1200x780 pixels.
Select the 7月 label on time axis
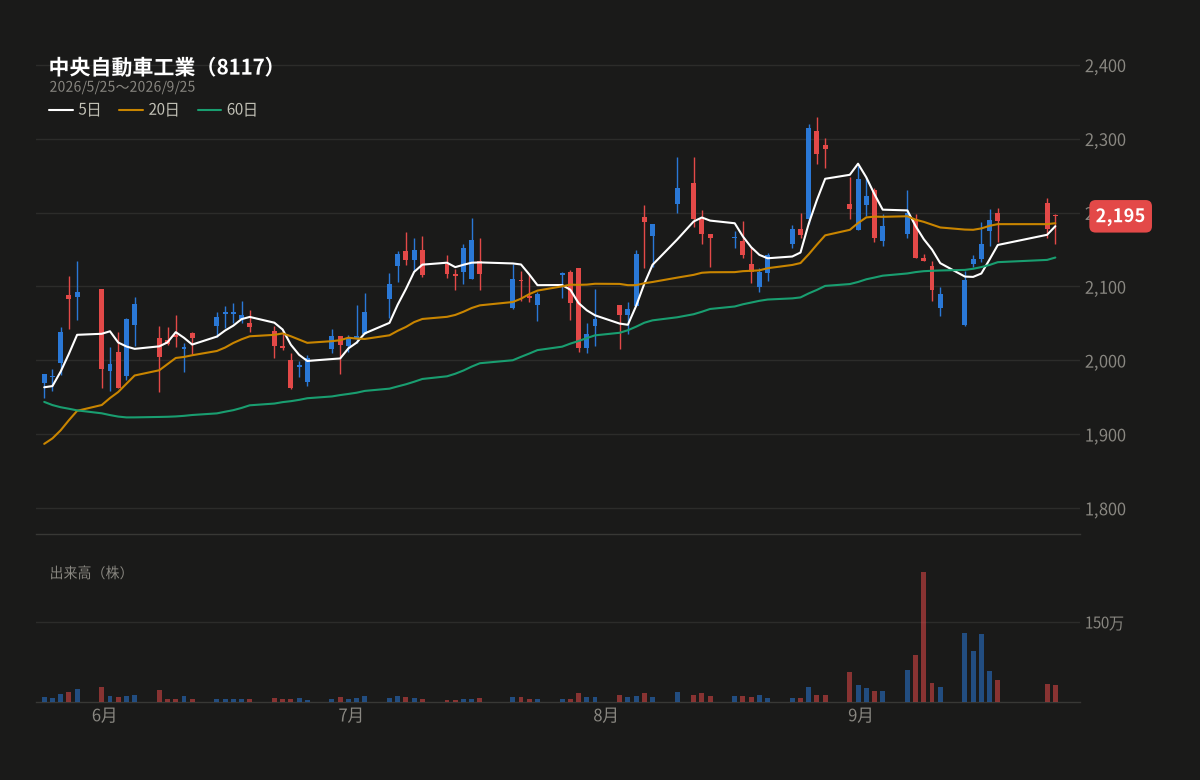coord(351,716)
